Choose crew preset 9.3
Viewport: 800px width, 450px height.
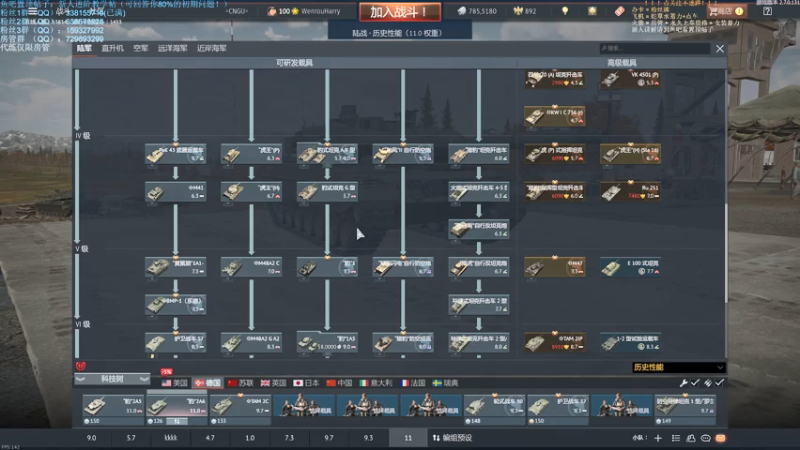click(368, 438)
